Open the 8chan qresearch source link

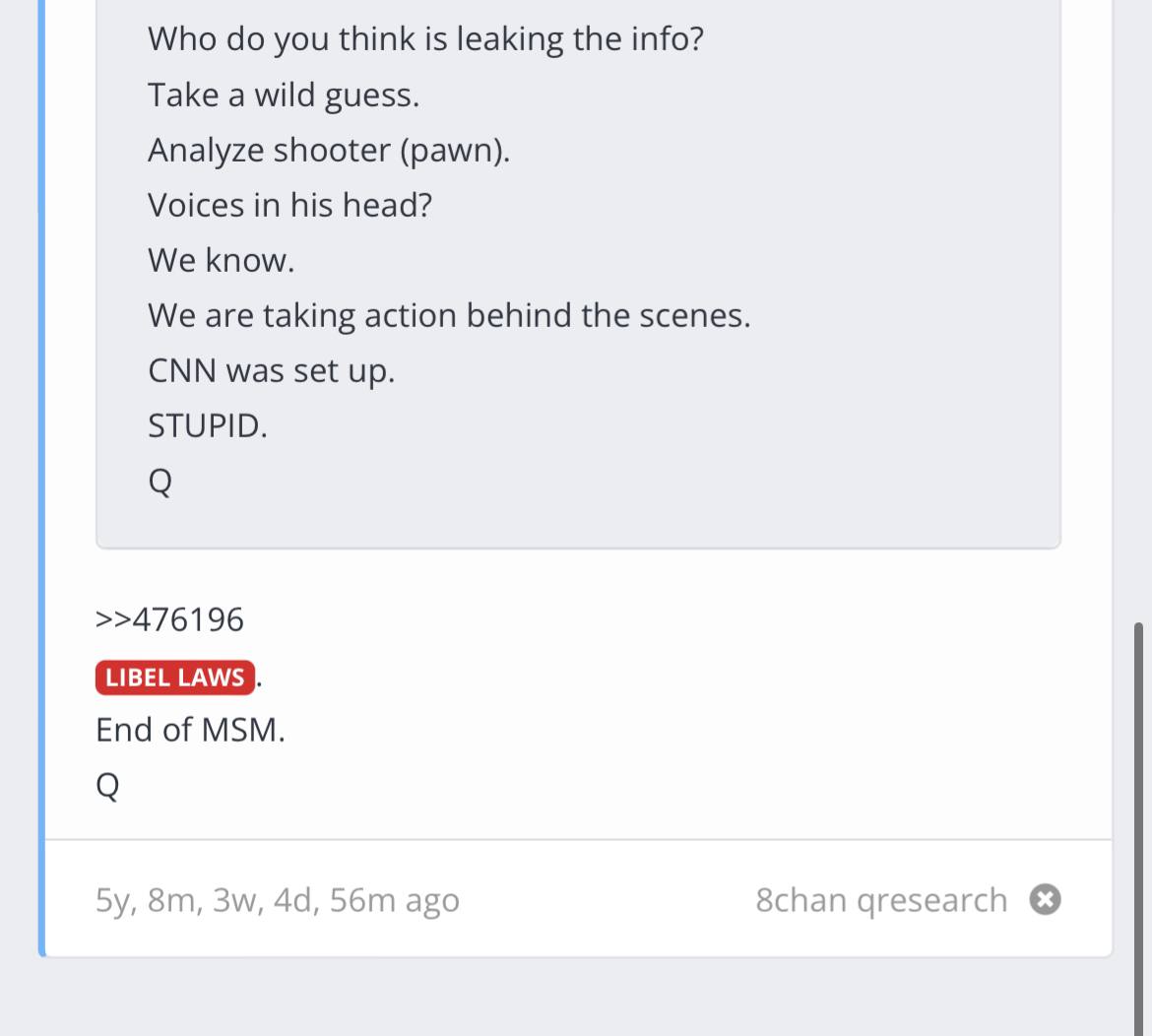pos(881,900)
